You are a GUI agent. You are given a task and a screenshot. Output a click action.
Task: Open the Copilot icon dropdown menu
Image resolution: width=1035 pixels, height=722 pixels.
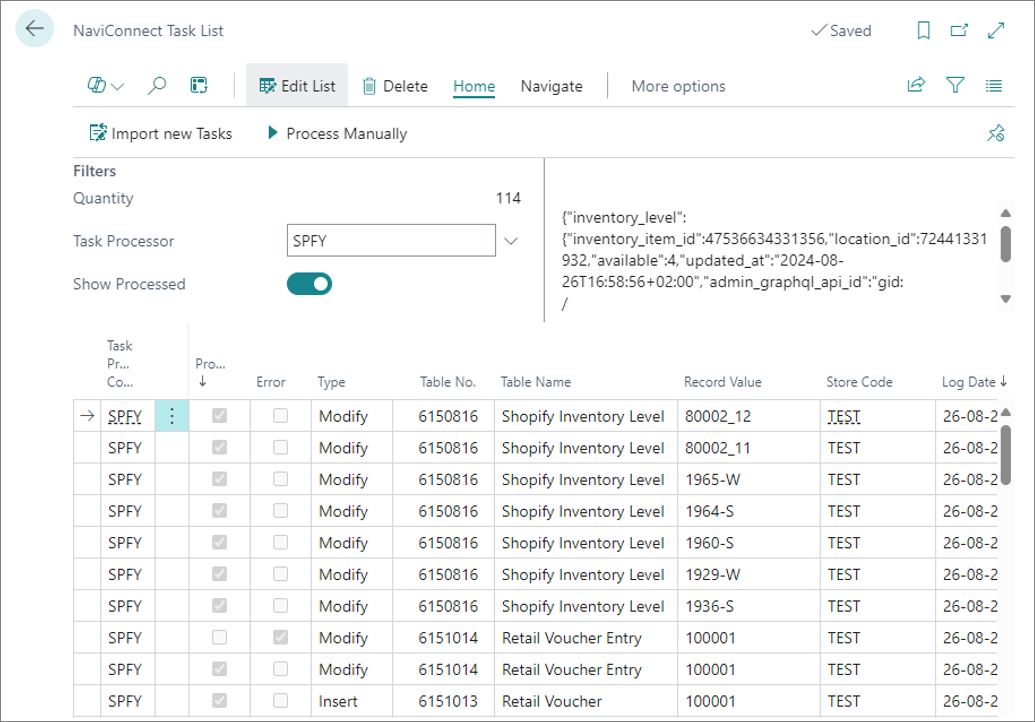pyautogui.click(x=106, y=86)
